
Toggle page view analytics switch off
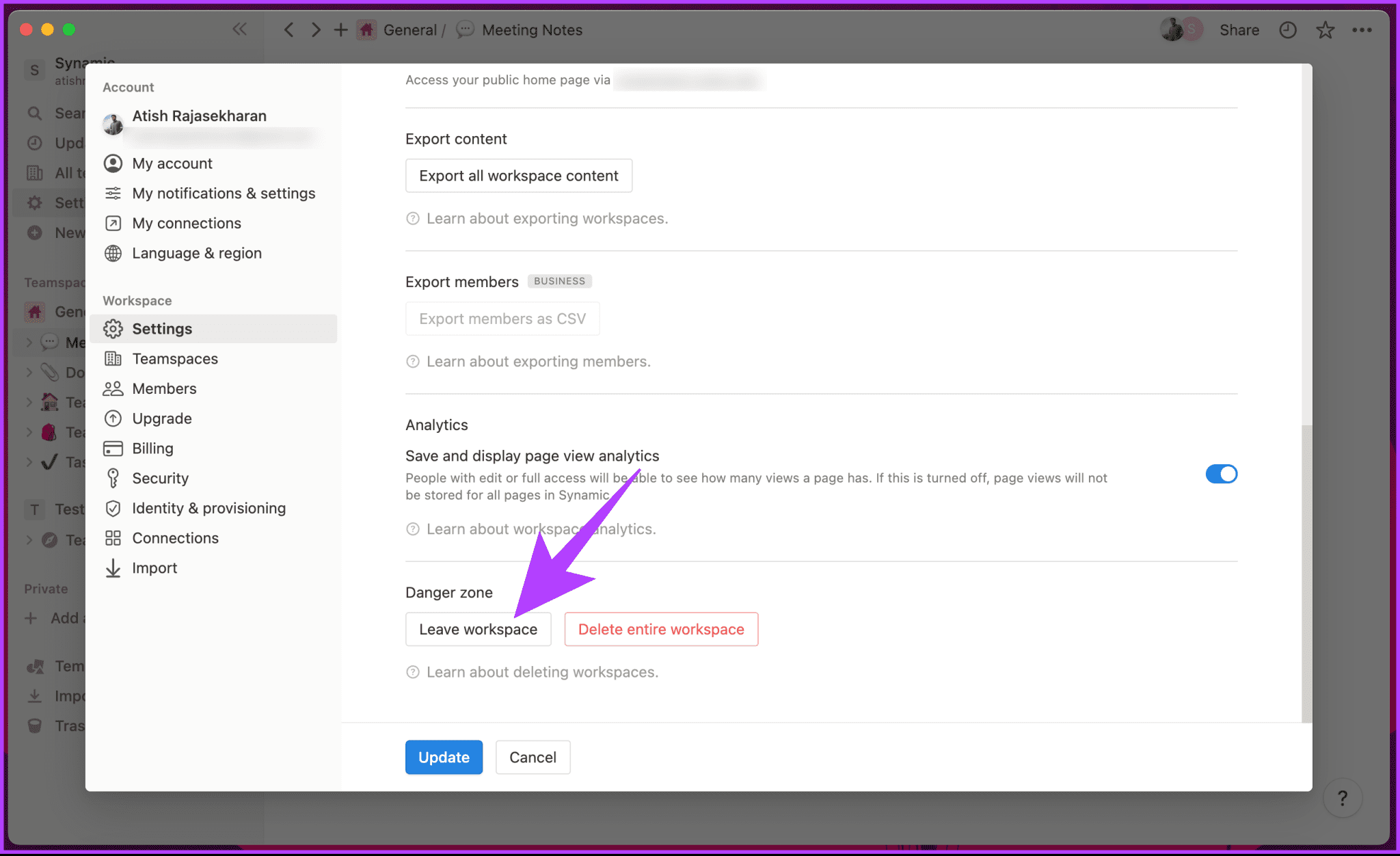pos(1222,474)
